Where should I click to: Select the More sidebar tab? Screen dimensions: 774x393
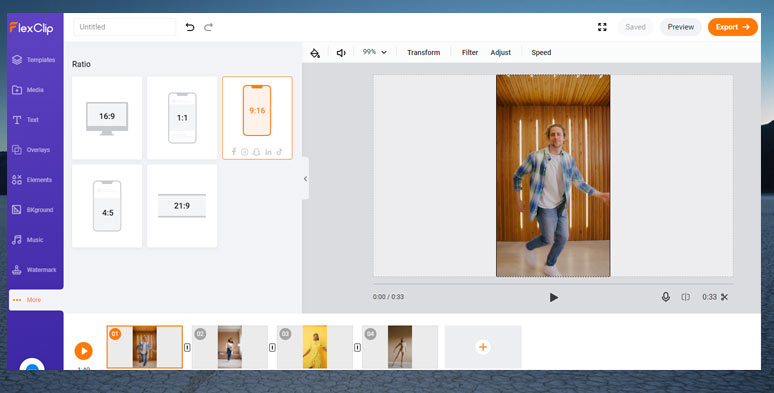coord(36,300)
